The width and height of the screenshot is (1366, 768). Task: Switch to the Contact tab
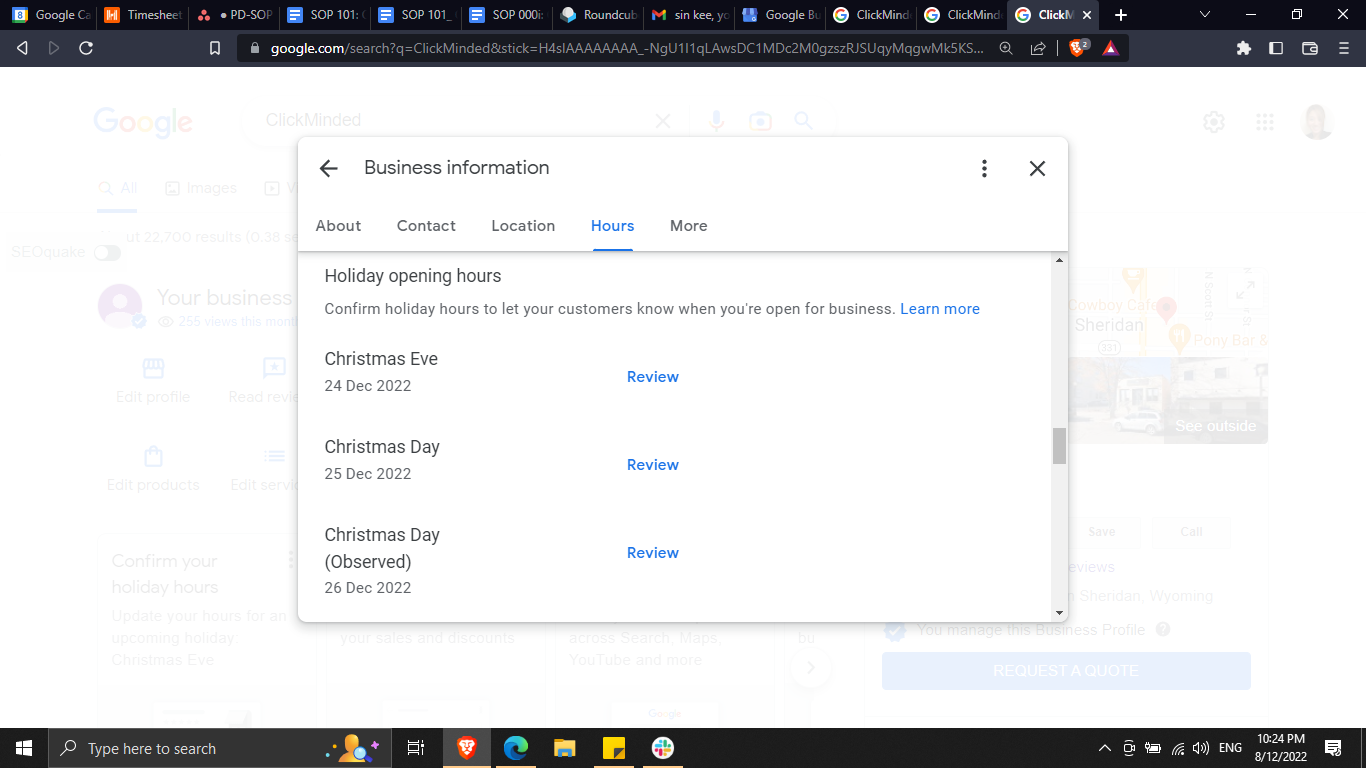426,226
